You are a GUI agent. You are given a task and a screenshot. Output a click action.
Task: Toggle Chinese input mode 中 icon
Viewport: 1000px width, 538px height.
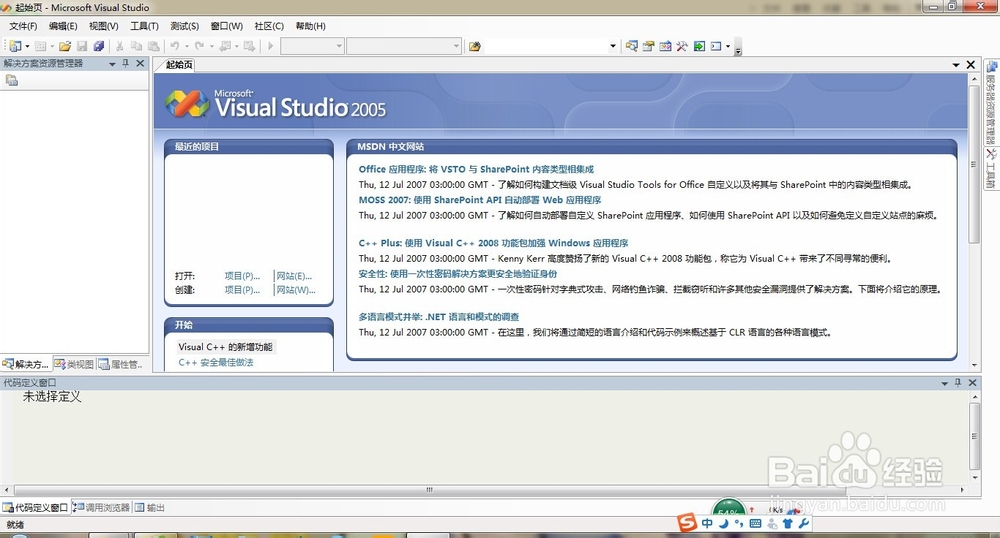(707, 523)
